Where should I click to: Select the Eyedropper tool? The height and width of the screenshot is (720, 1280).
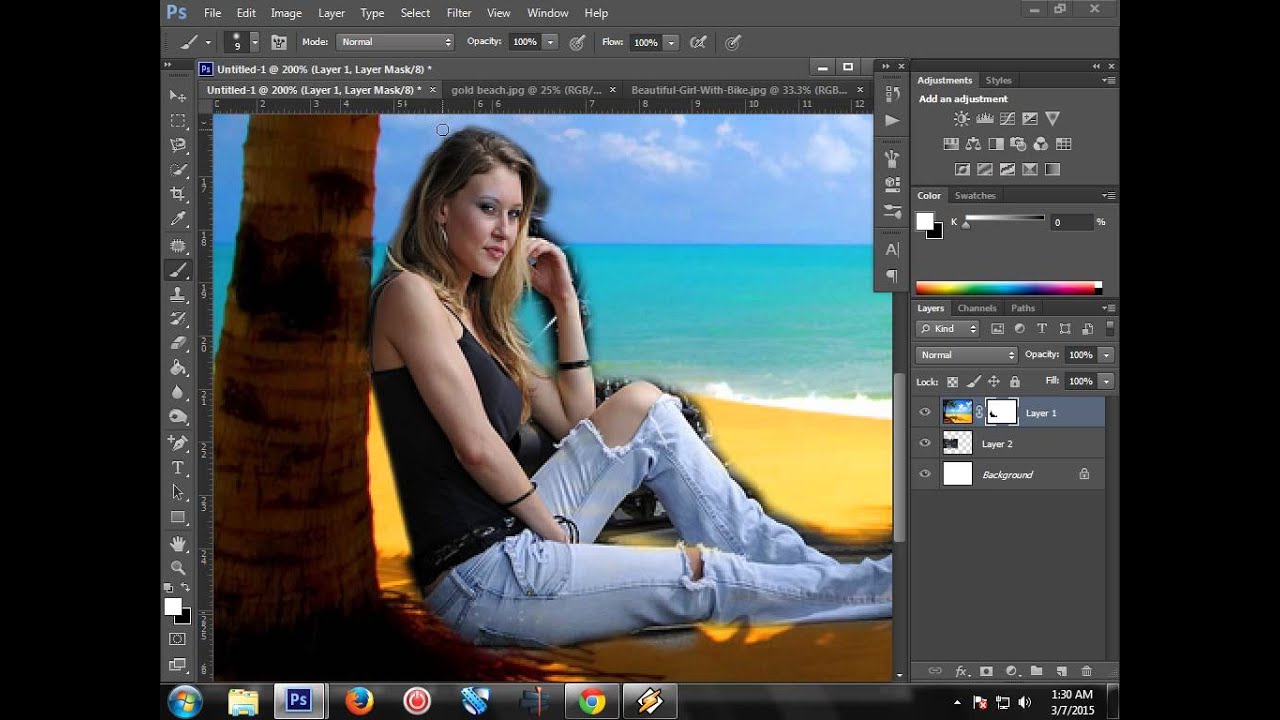coord(178,219)
